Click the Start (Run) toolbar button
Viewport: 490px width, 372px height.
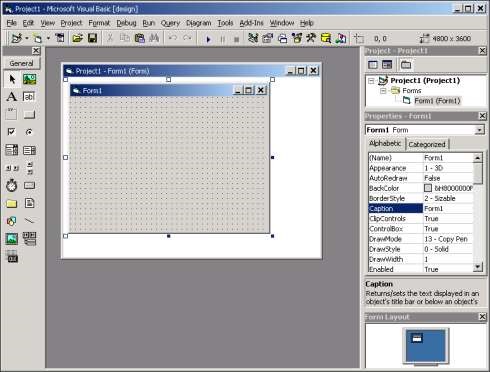click(208, 39)
